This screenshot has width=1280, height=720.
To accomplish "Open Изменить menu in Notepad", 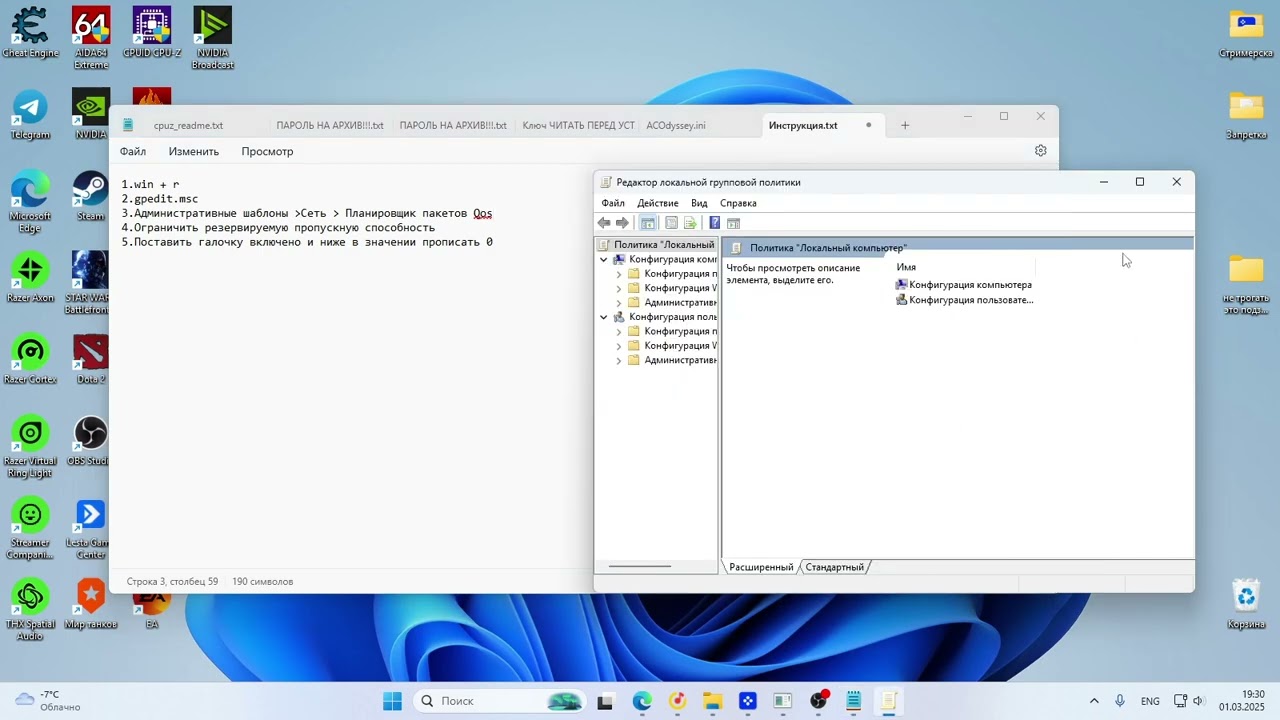I will 194,151.
